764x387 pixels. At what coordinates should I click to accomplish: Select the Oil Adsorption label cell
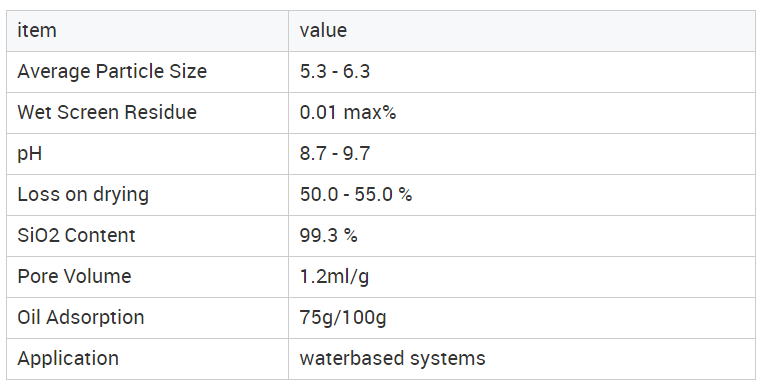click(x=147, y=318)
